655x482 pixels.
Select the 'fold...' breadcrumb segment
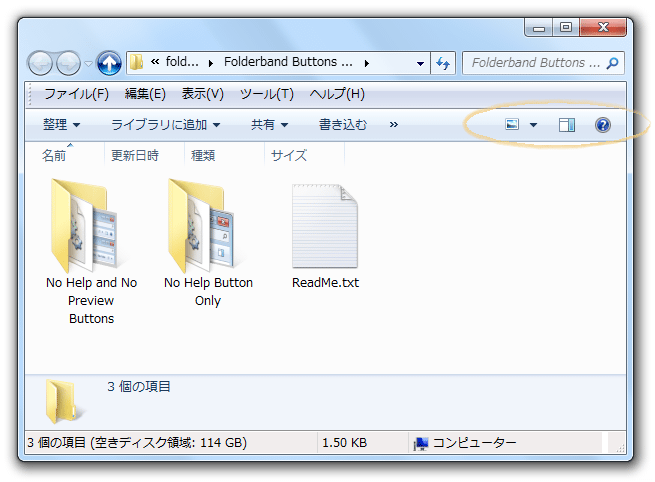click(x=182, y=62)
